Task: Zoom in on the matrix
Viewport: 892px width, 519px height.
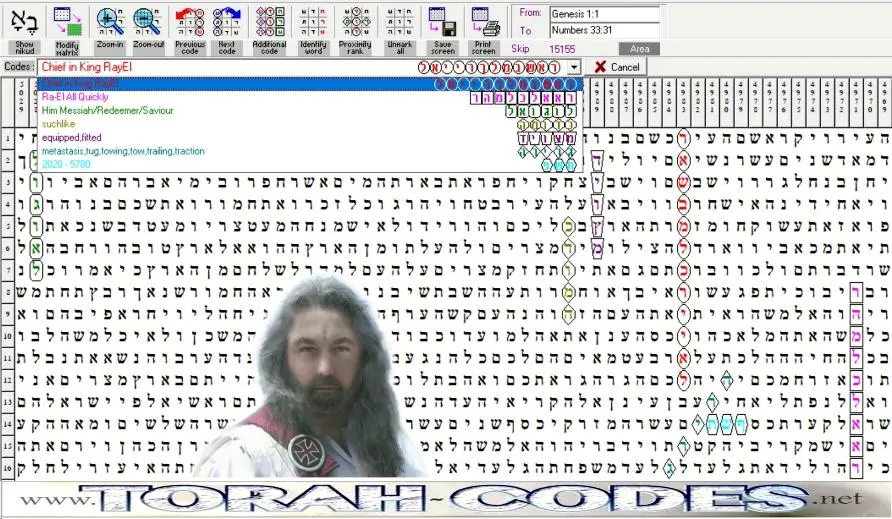Action: [110, 30]
